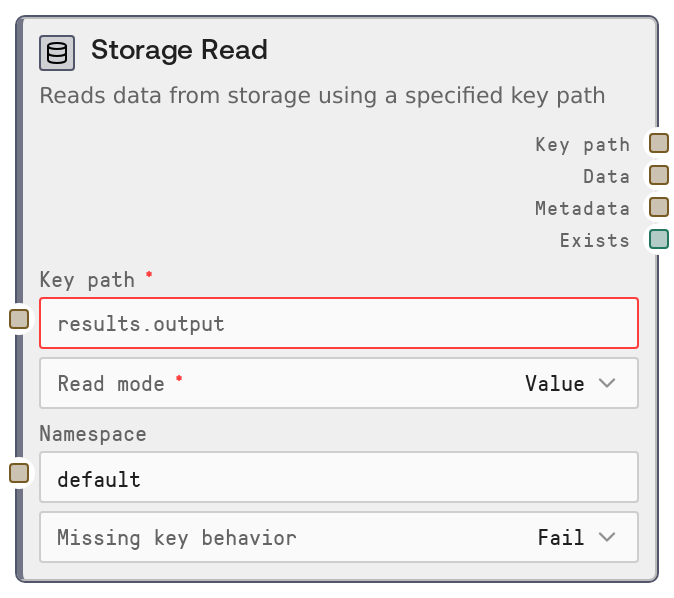Click the input port beside Key path field
This screenshot has height=598, width=674.
coord(19,319)
